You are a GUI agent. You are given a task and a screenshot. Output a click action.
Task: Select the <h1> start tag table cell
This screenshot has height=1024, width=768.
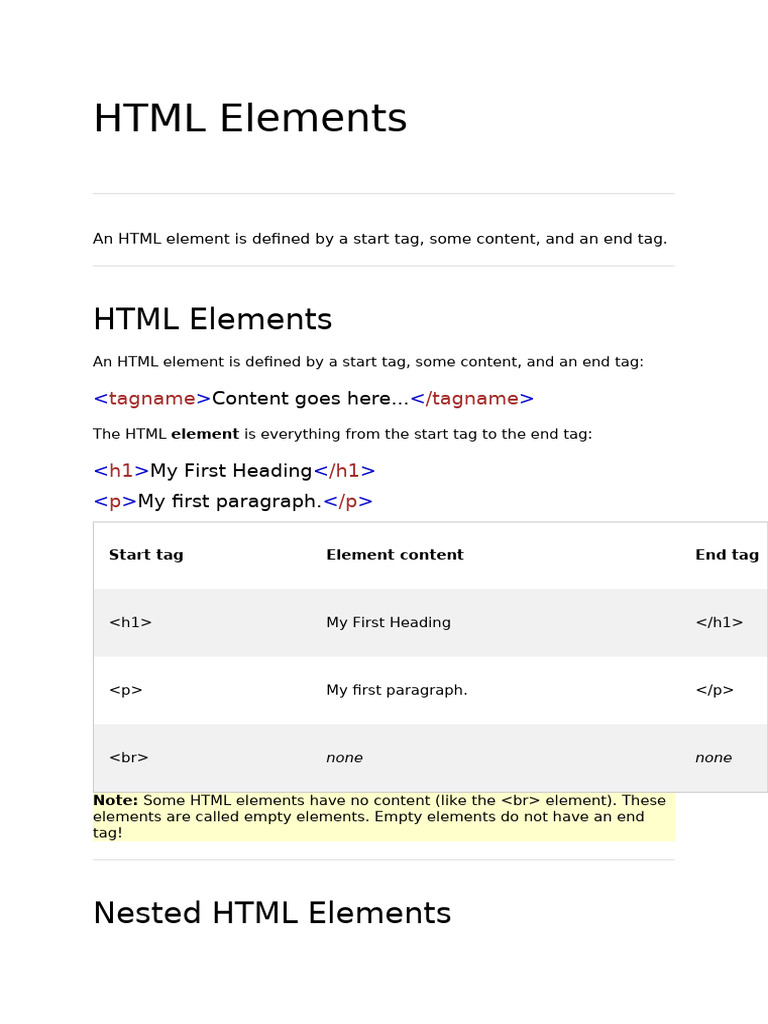[131, 623]
